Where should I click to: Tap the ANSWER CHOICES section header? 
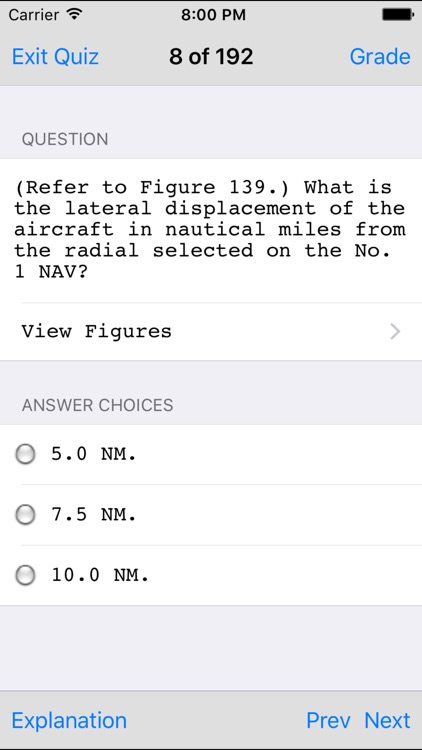coord(97,405)
